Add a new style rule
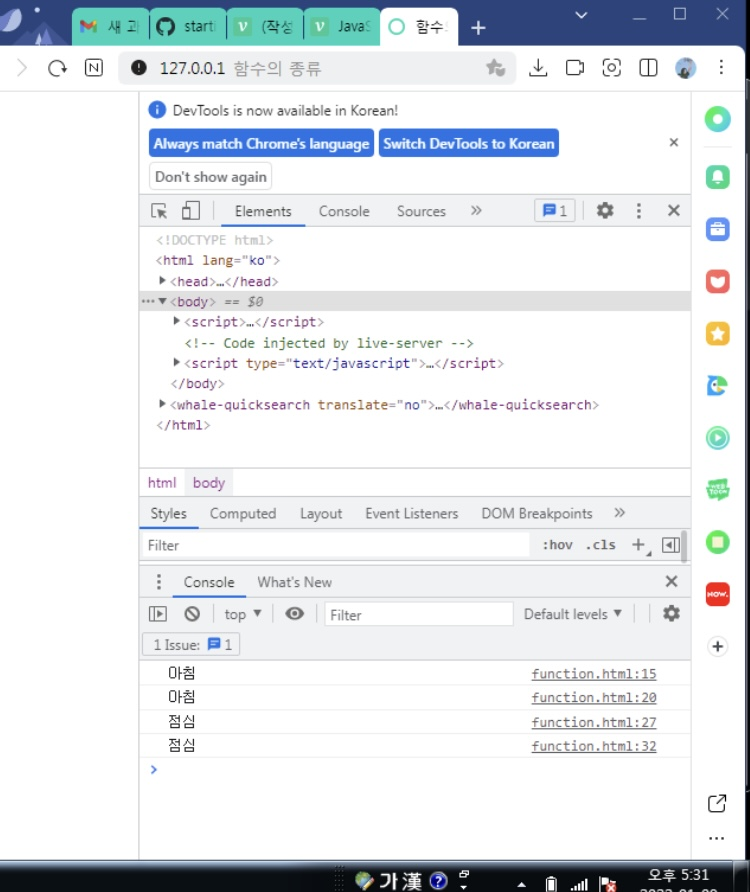This screenshot has width=750, height=892. (x=638, y=545)
